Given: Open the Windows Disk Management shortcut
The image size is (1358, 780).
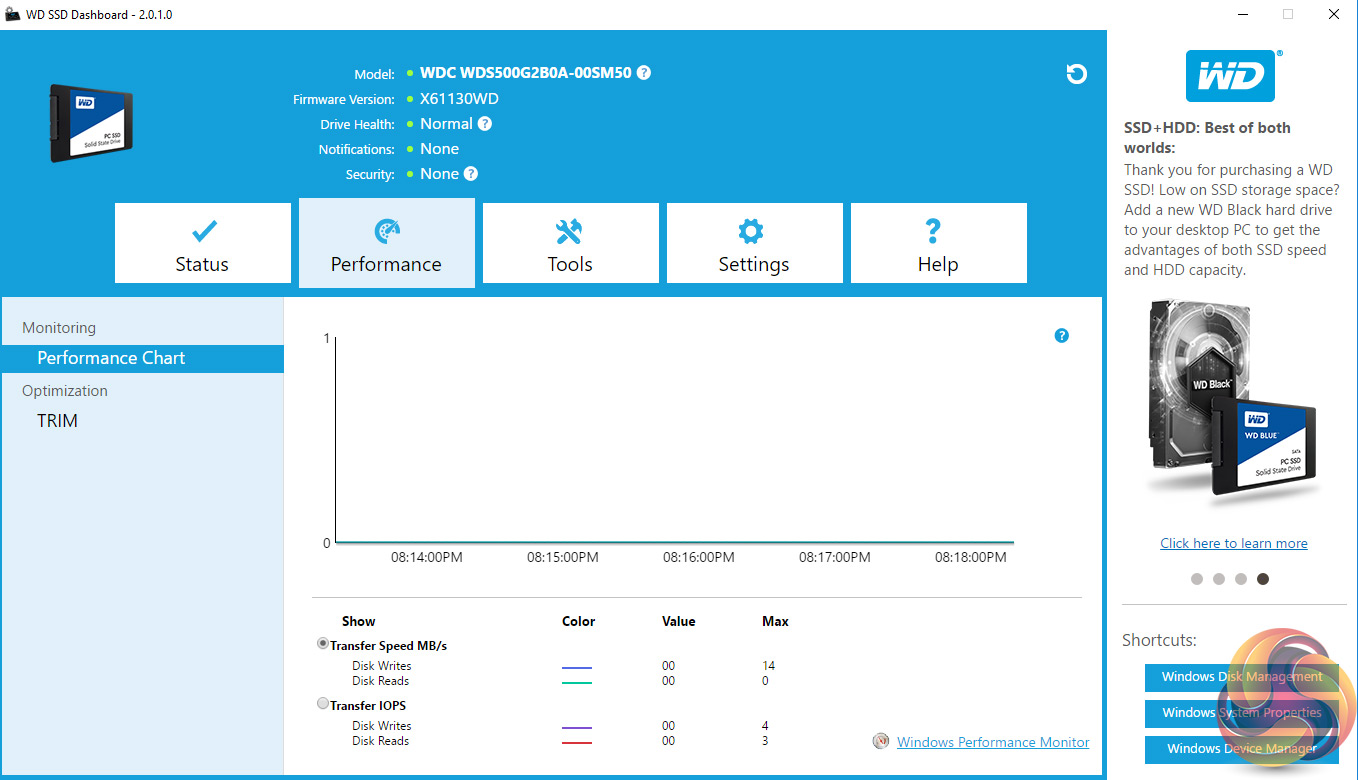Looking at the screenshot, I should point(1241,677).
